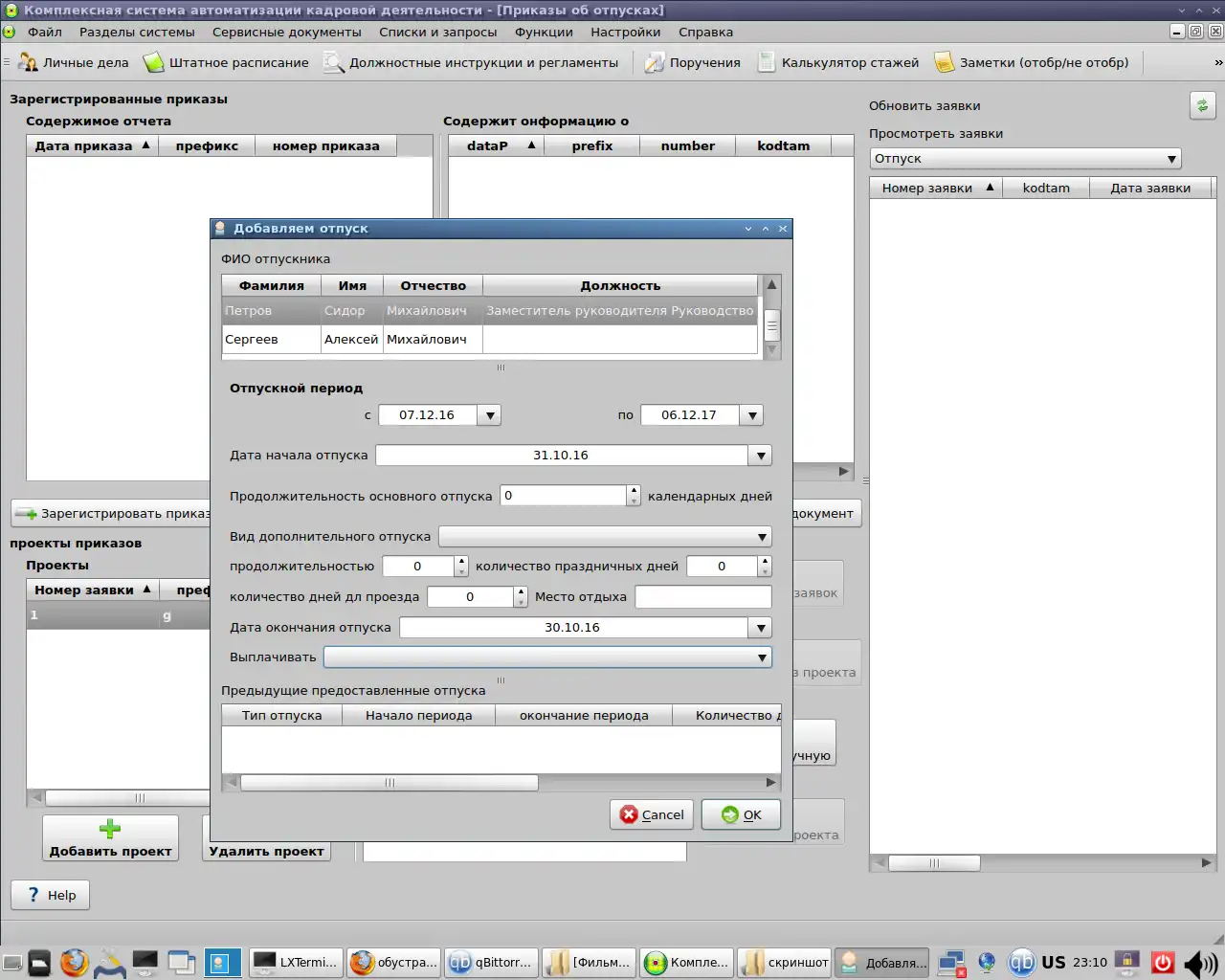Open the Функции menu
The image size is (1225, 980).
pyautogui.click(x=544, y=32)
